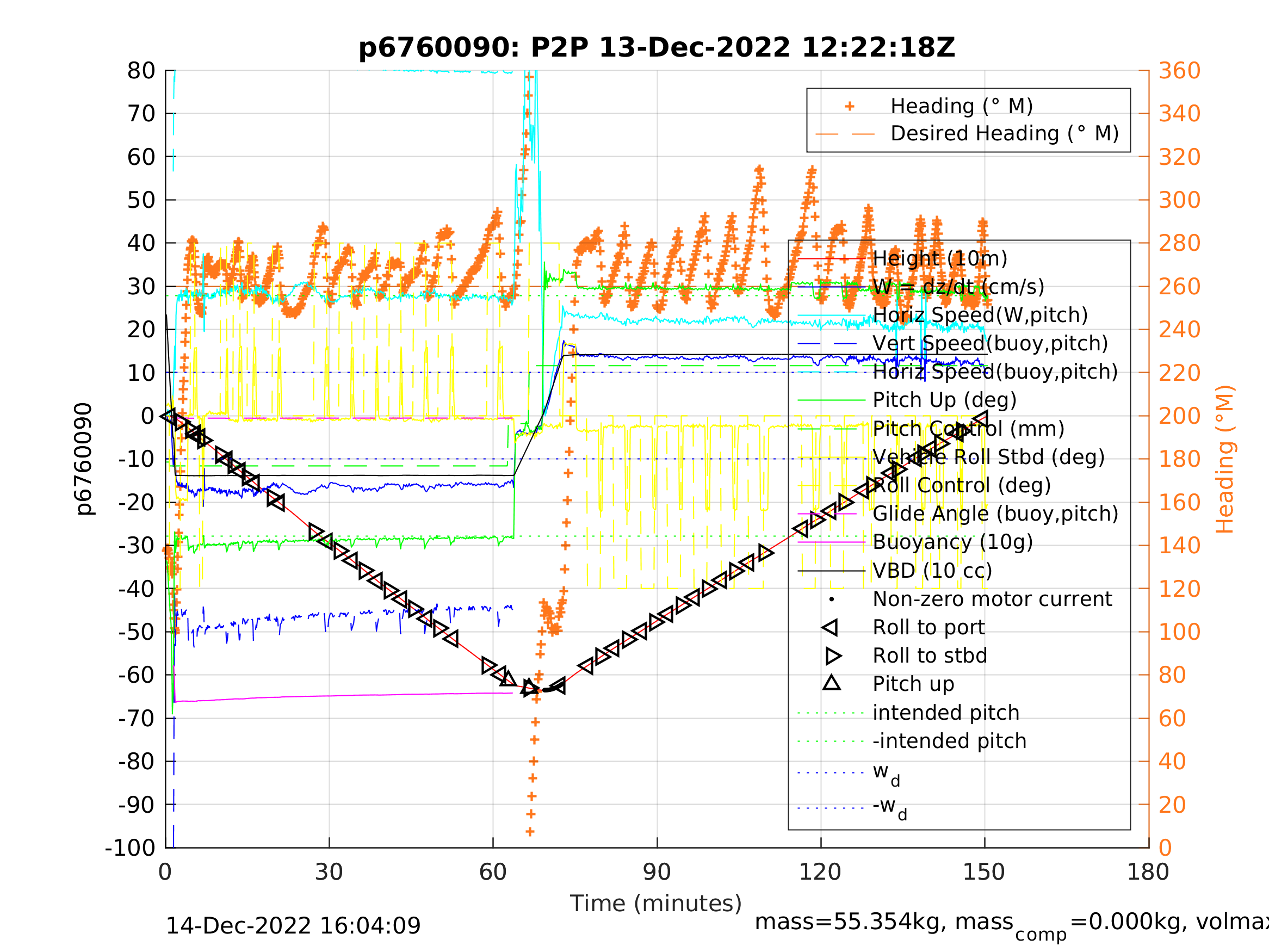Viewport: 1269px width, 952px height.
Task: Click 'Buoyancy (10g)' legend label
Action: 952,542
